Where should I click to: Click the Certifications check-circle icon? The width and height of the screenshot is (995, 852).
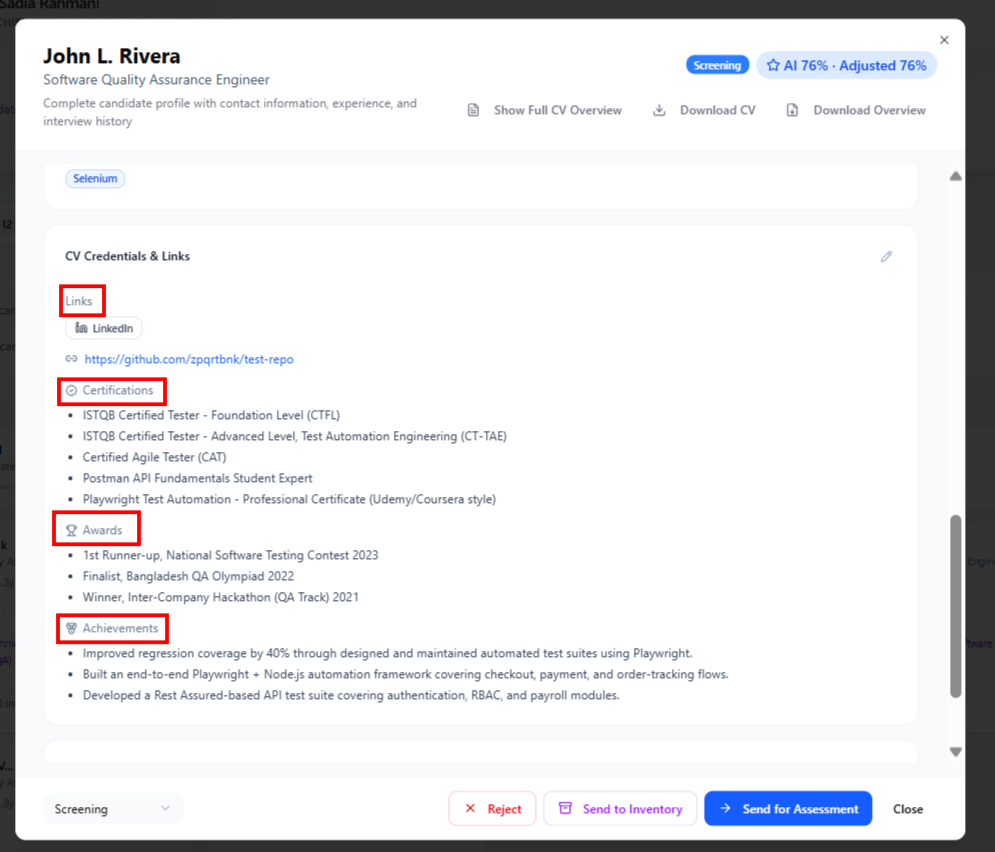point(71,390)
